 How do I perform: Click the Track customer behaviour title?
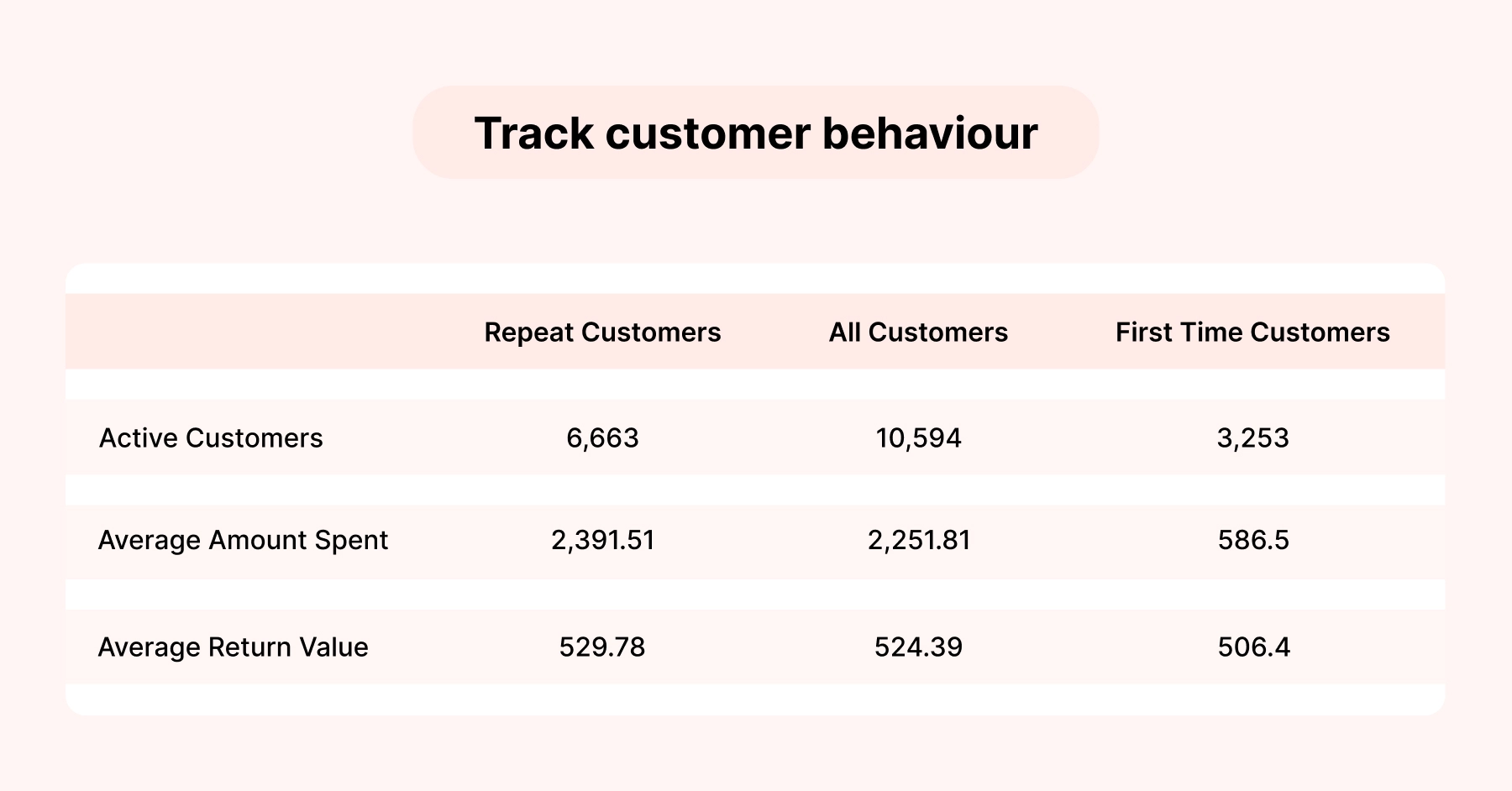click(x=755, y=133)
